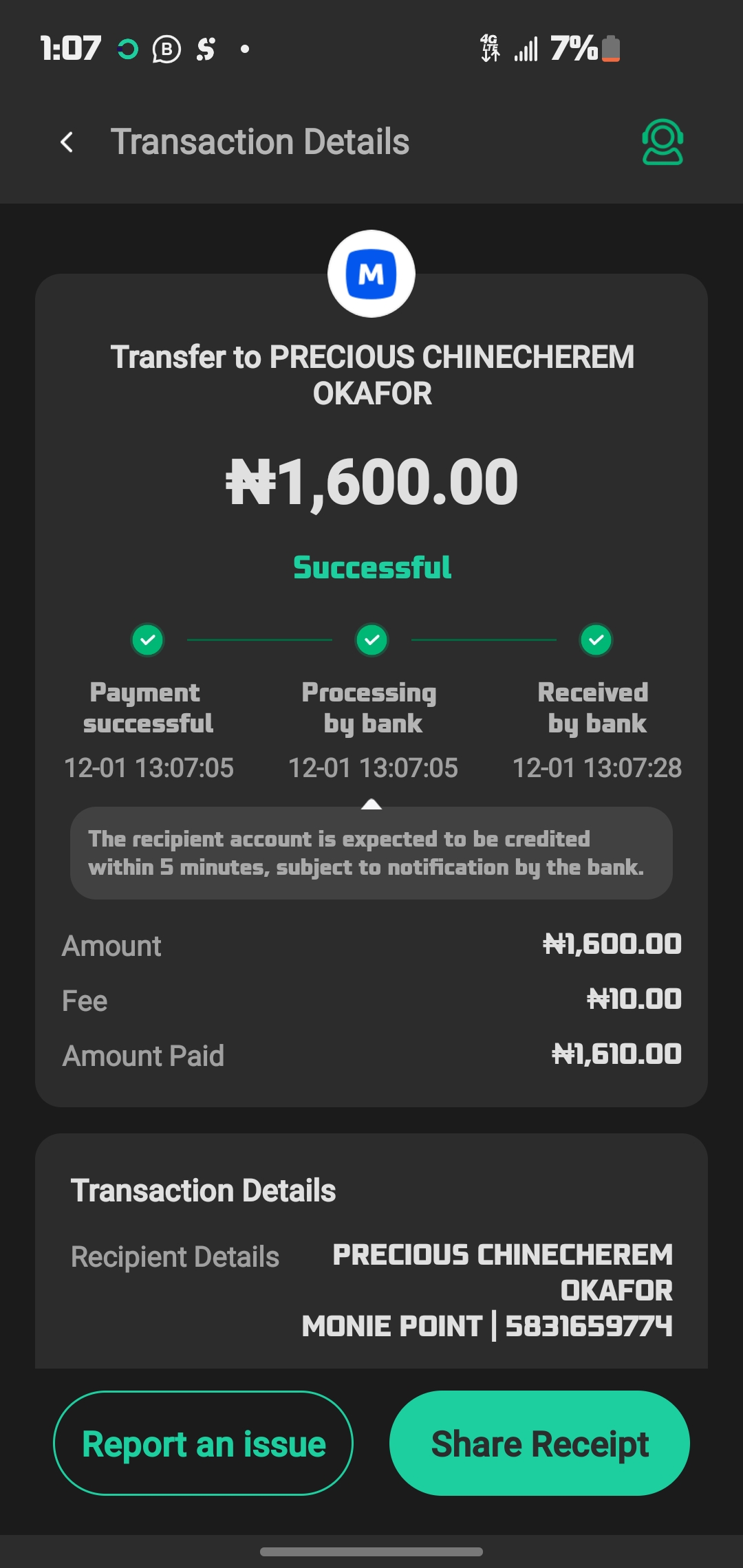Tap the bottom home gesture bar
The height and width of the screenshot is (1568, 743).
tap(371, 1551)
